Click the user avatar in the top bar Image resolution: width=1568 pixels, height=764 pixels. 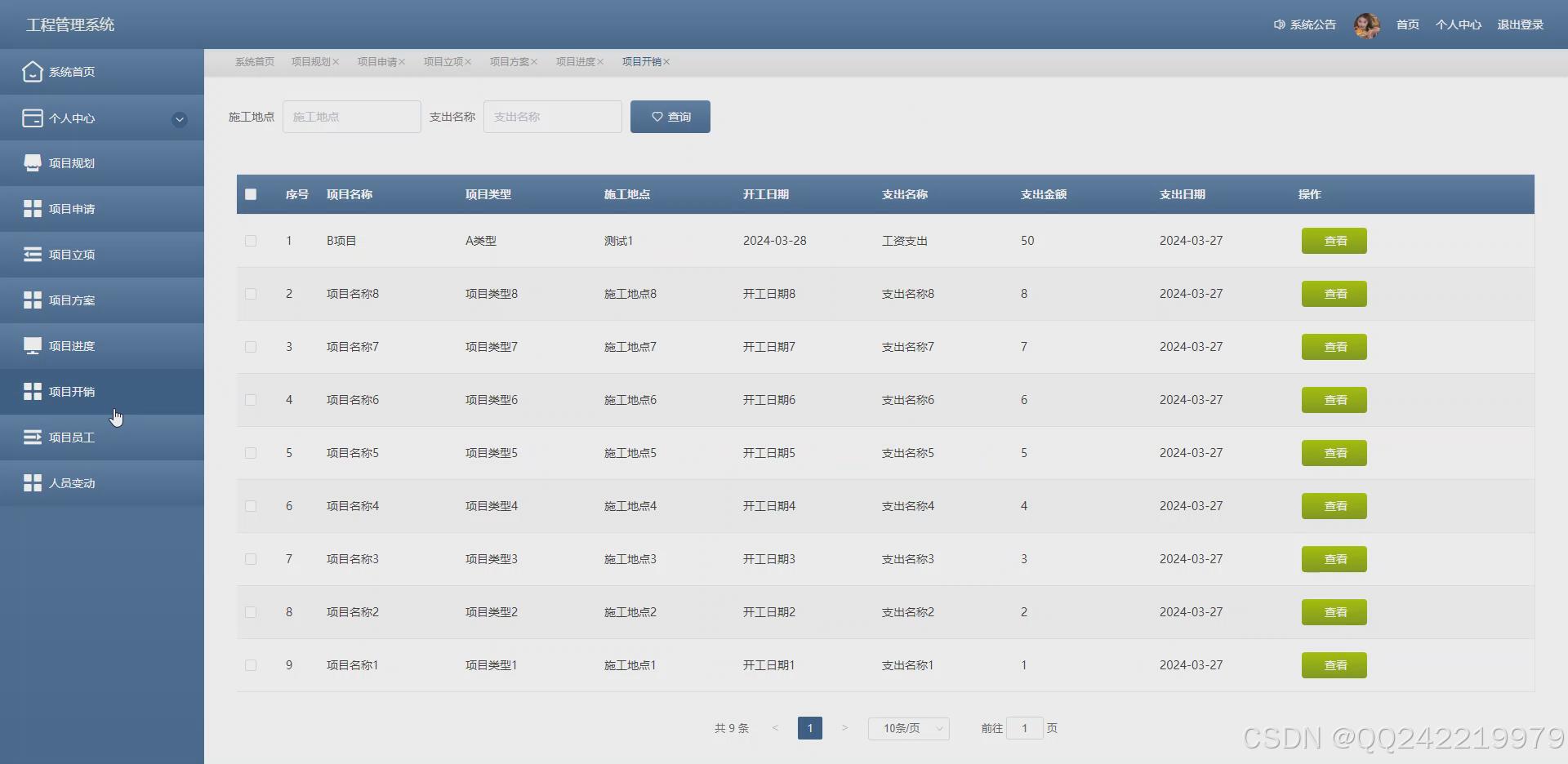coord(1367,25)
